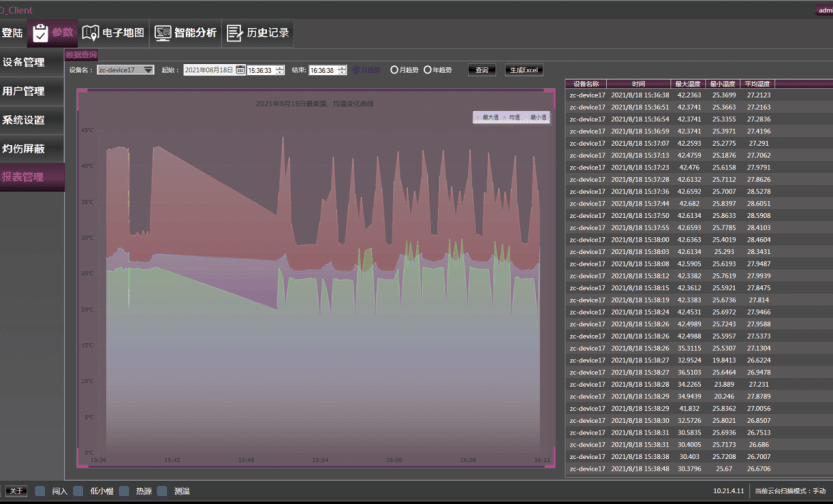
Task: Click the start time spinner arrows
Action: [278, 70]
